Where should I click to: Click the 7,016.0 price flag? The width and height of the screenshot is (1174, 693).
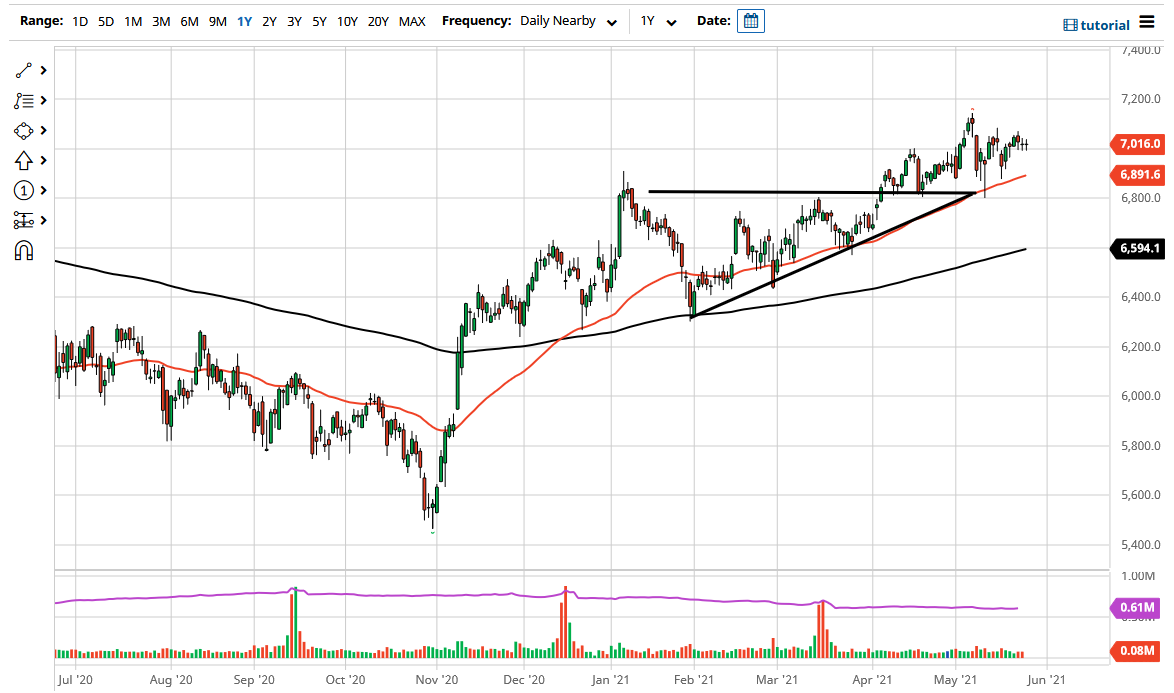[x=1138, y=144]
